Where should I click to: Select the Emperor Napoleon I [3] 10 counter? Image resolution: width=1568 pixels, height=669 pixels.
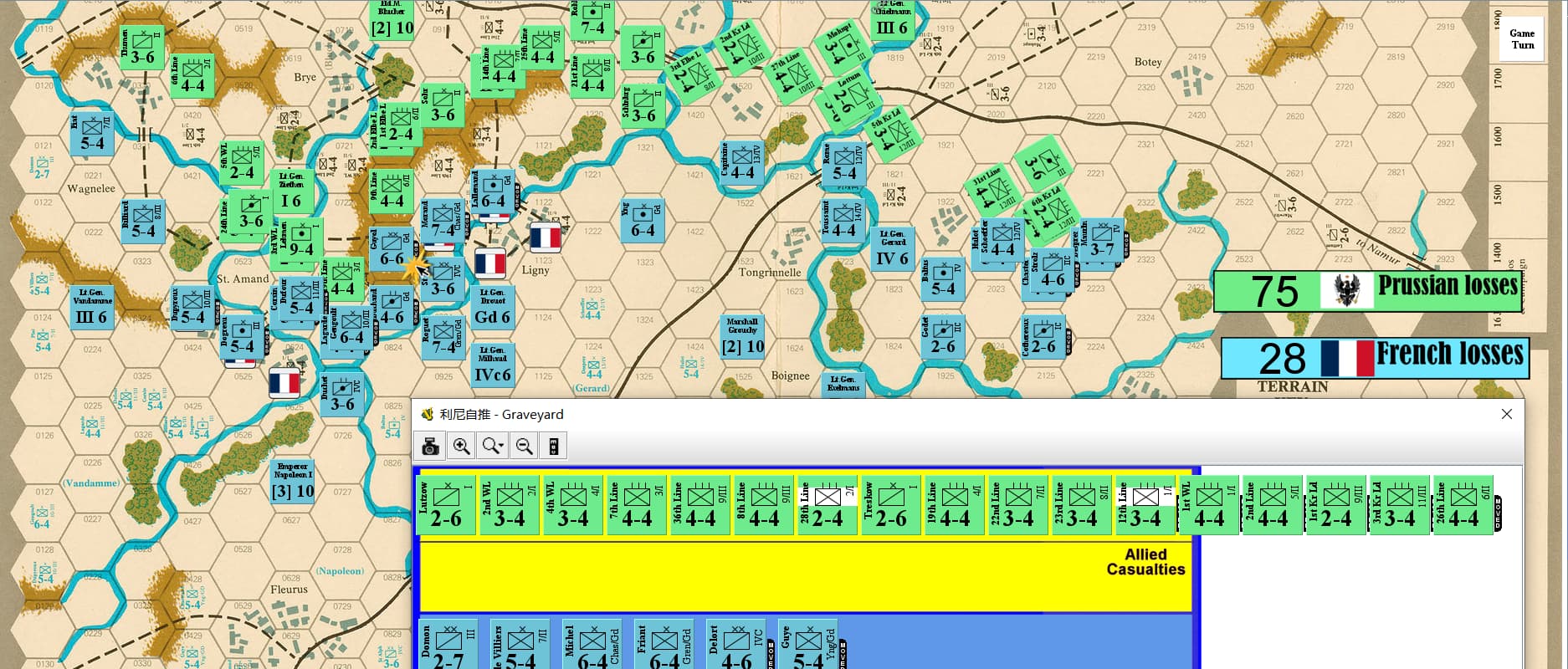292,482
